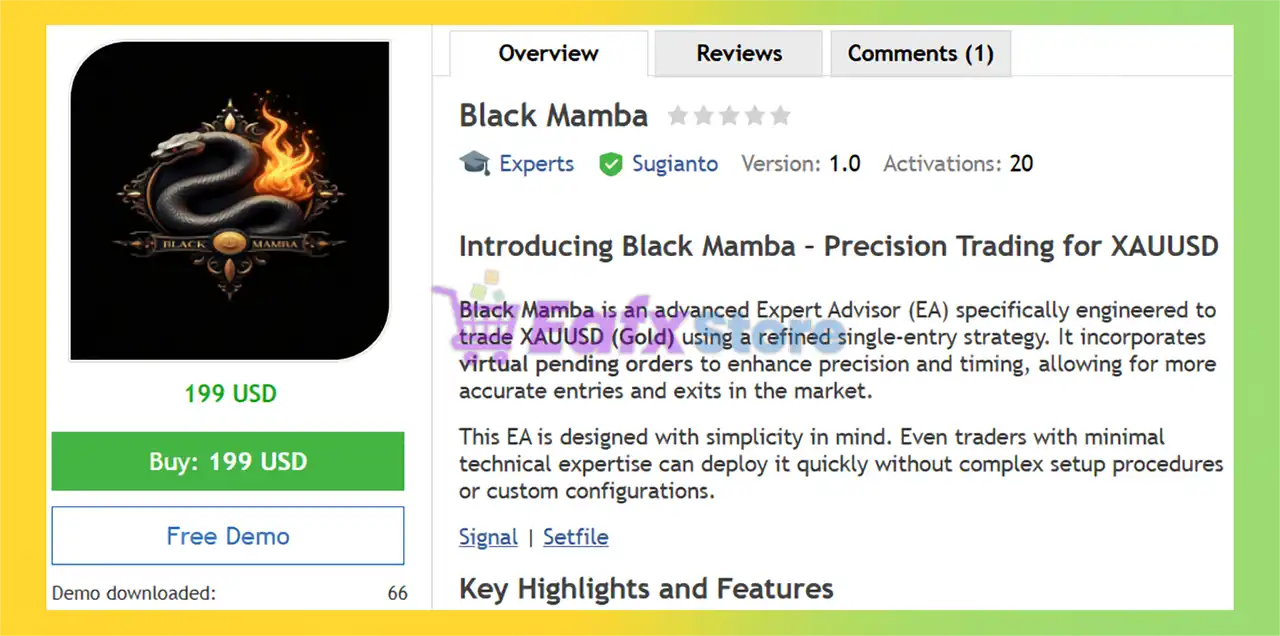Open the Setfile link
This screenshot has height=636, width=1280.
576,537
